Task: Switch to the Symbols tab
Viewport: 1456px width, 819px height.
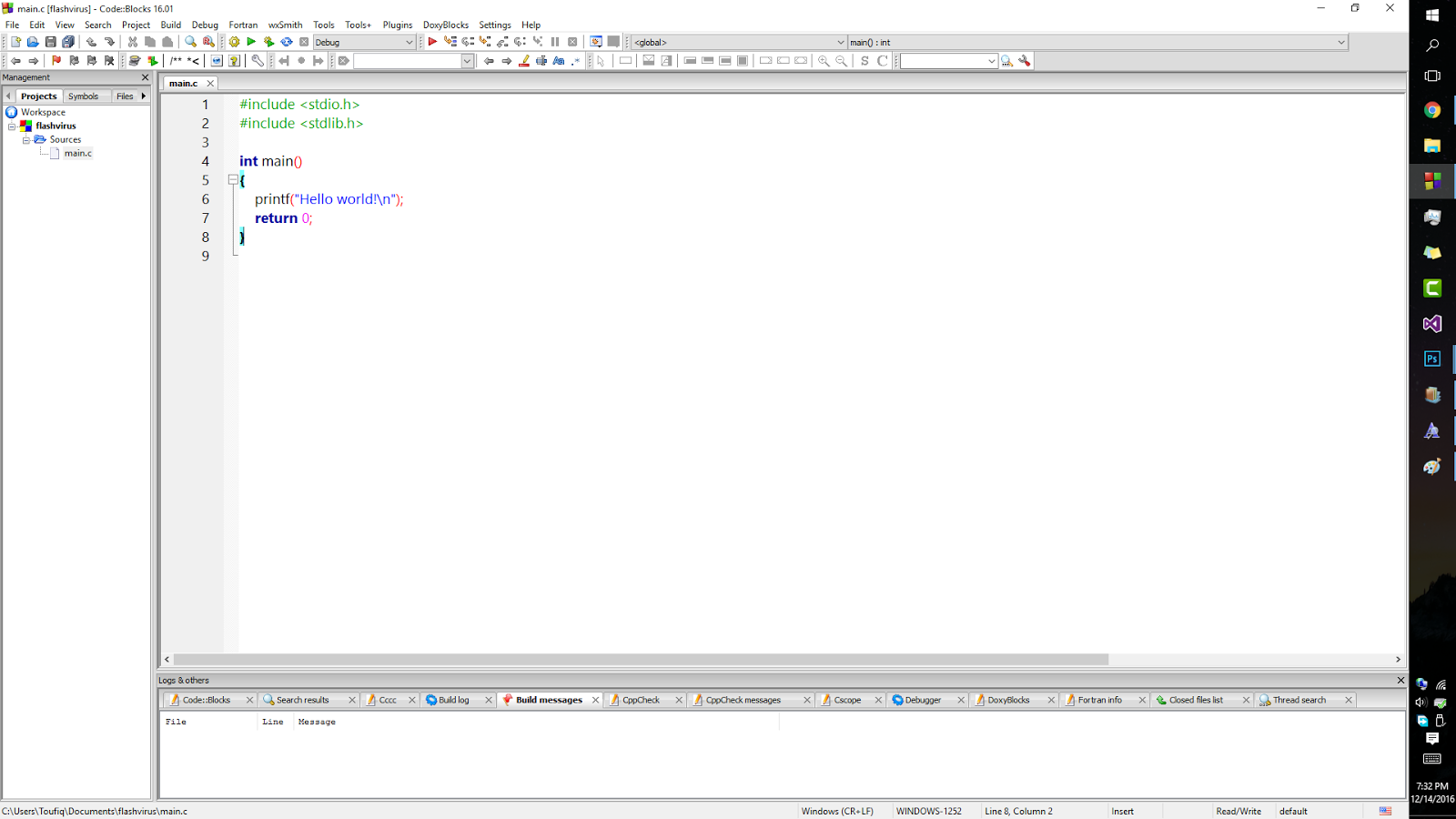Action: pos(84,96)
